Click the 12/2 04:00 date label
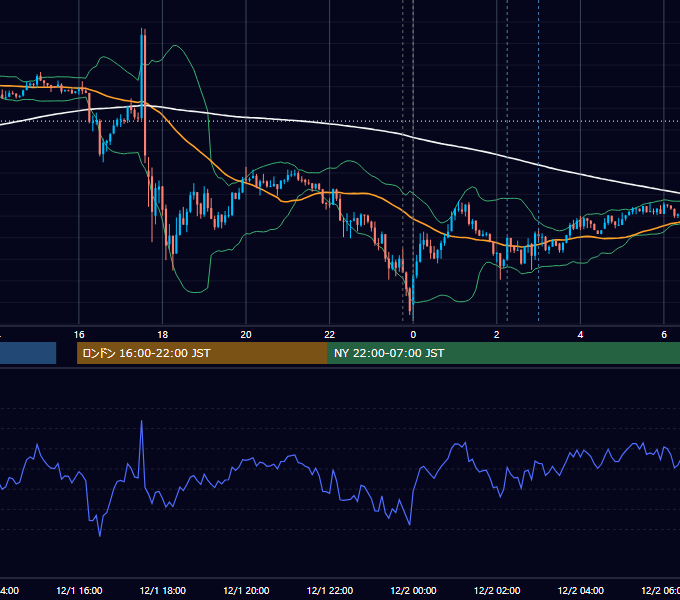Screen dimensions: 680x600 581,590
